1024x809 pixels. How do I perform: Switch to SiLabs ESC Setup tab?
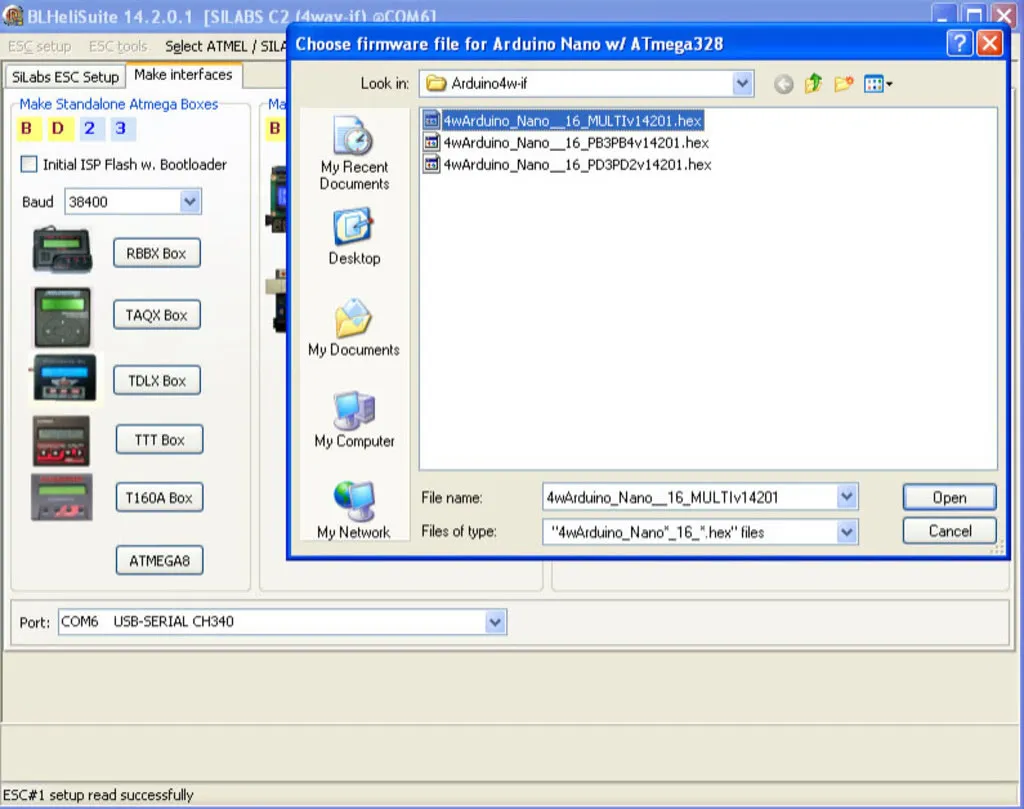65,77
